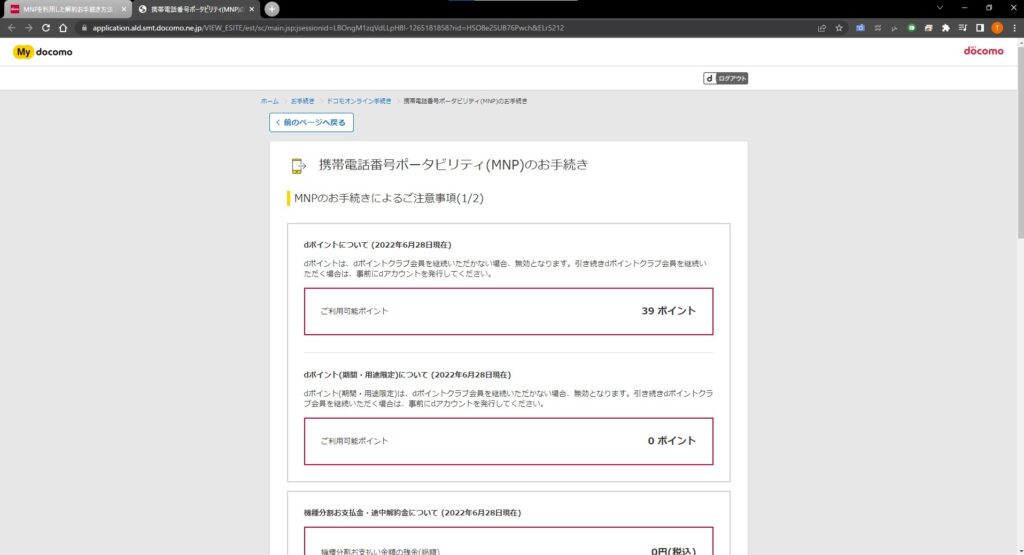Open the browser home page icon
The image size is (1024, 555).
click(63, 28)
